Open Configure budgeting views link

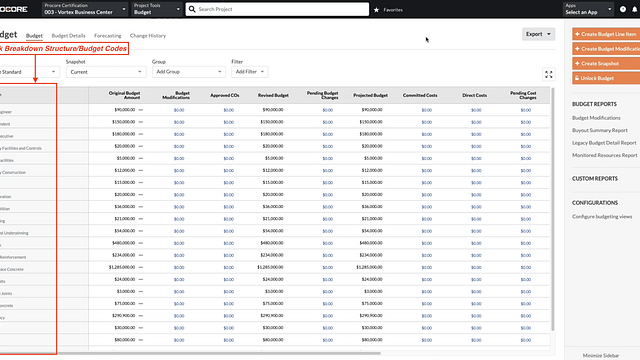click(x=602, y=217)
